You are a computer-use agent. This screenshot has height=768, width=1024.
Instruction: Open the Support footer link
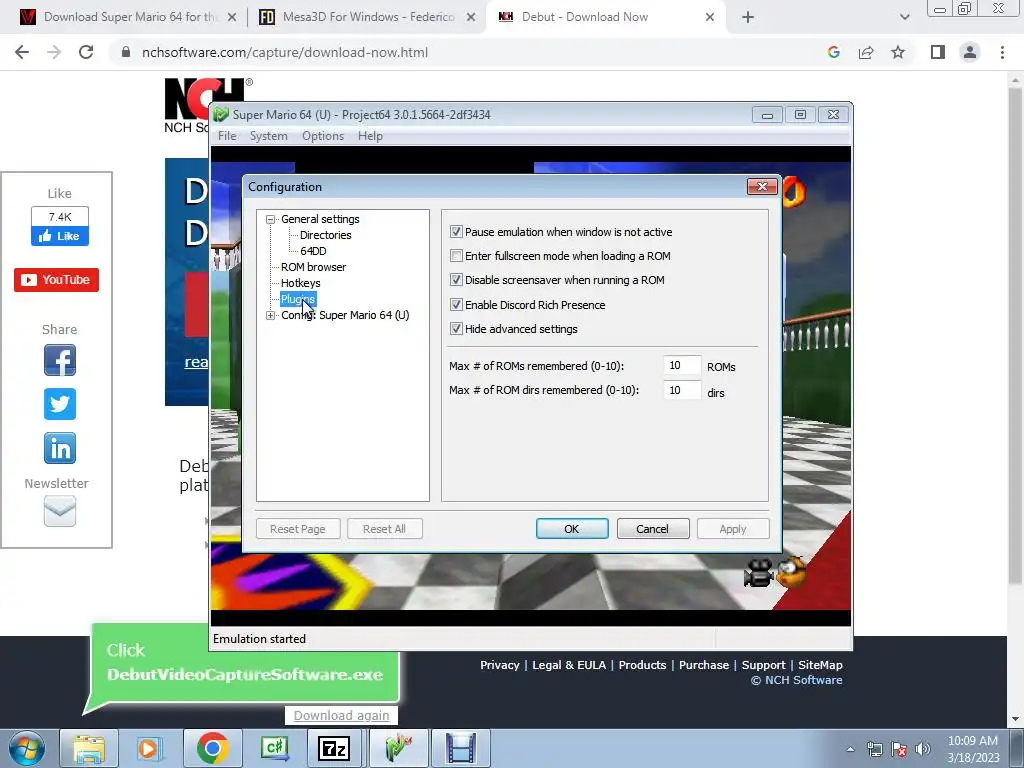(763, 665)
